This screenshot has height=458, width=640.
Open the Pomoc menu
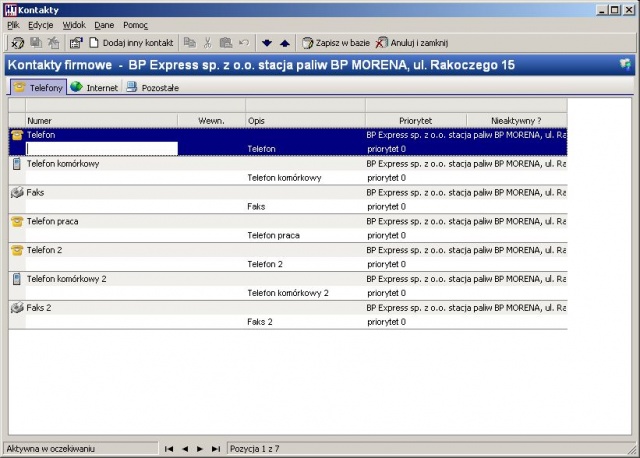point(135,25)
